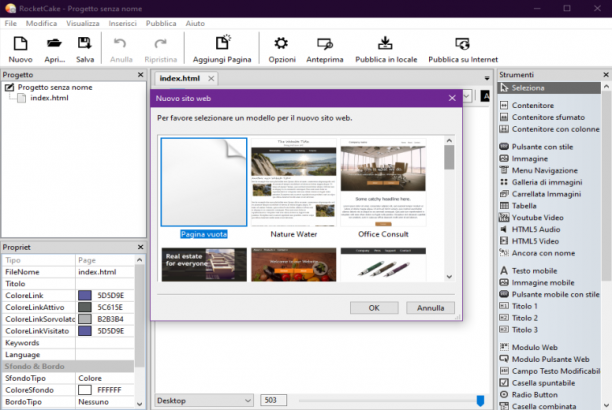Choose the Contenitore sfumato tool
This screenshot has width=612, height=410.
542,117
